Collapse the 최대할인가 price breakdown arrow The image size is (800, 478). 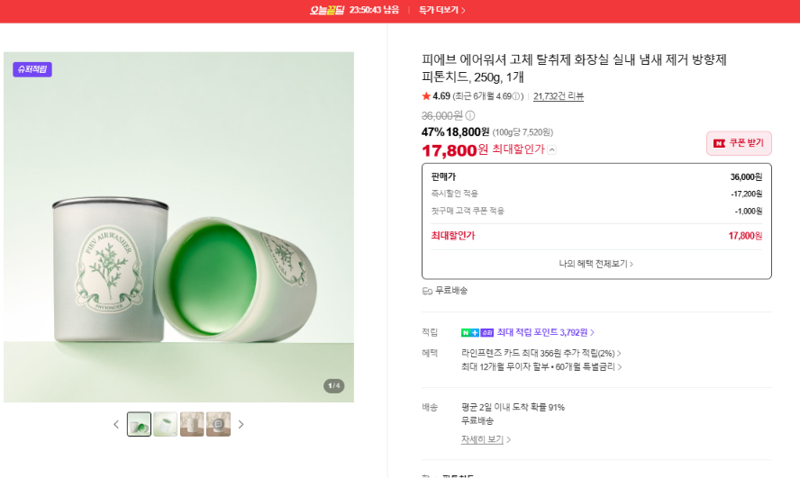pyautogui.click(x=552, y=150)
